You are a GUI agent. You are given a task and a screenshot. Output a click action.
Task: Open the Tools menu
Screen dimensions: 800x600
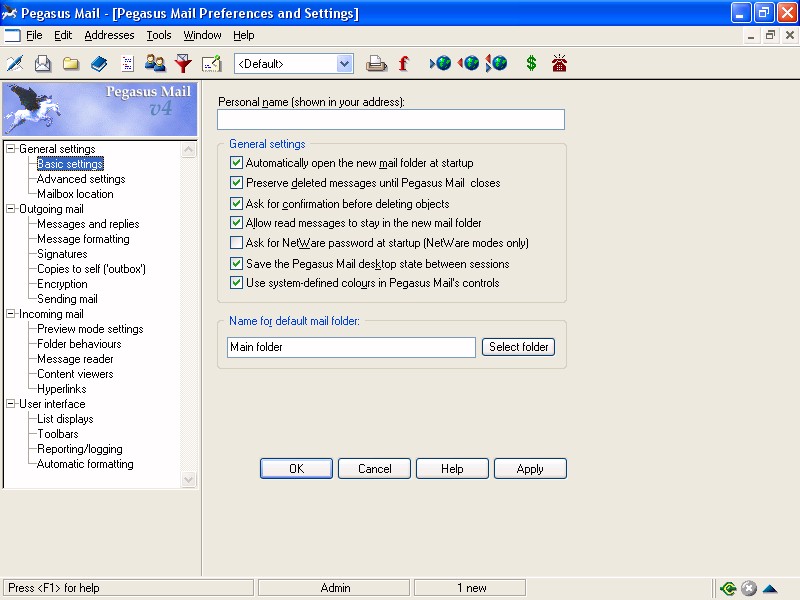pos(159,35)
